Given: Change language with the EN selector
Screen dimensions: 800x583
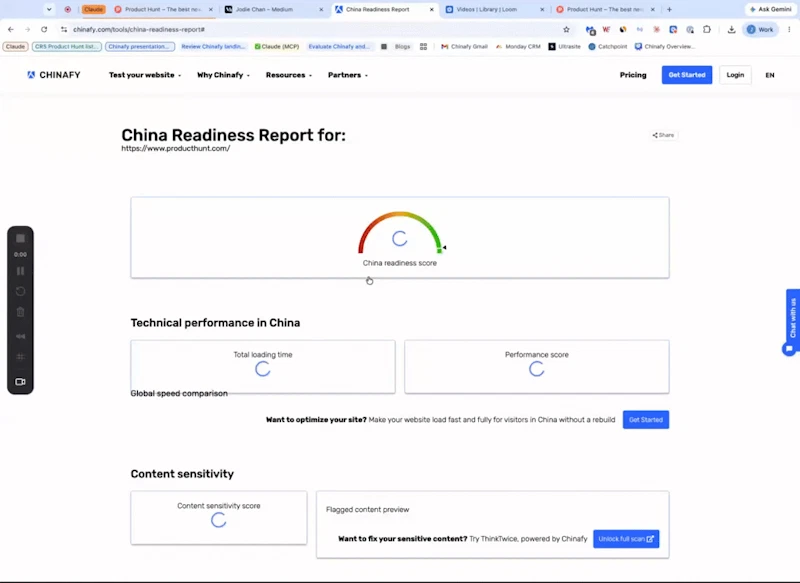Looking at the screenshot, I should coord(770,75).
